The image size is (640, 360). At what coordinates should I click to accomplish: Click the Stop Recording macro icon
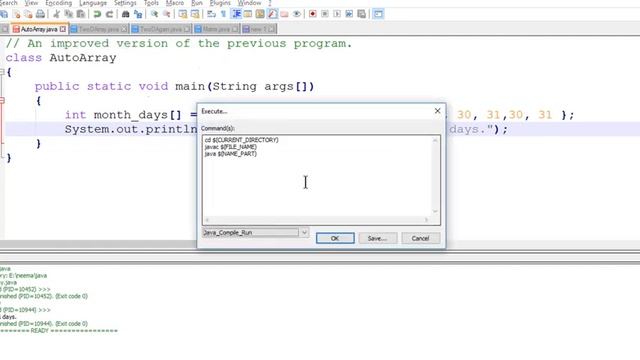[x=325, y=14]
